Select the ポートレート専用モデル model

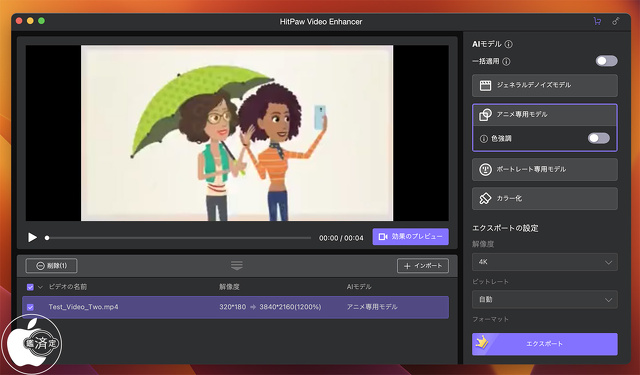point(544,169)
